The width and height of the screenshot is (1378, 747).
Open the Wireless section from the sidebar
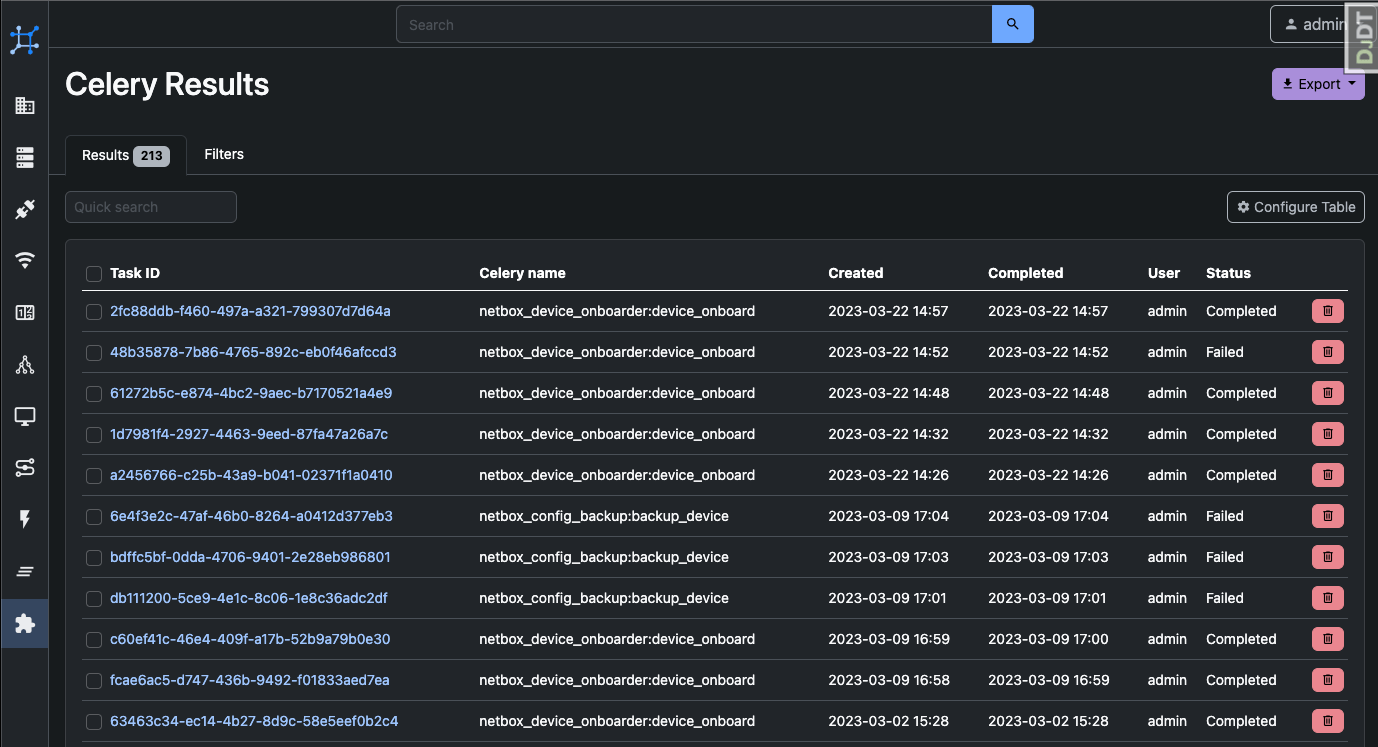coord(25,260)
